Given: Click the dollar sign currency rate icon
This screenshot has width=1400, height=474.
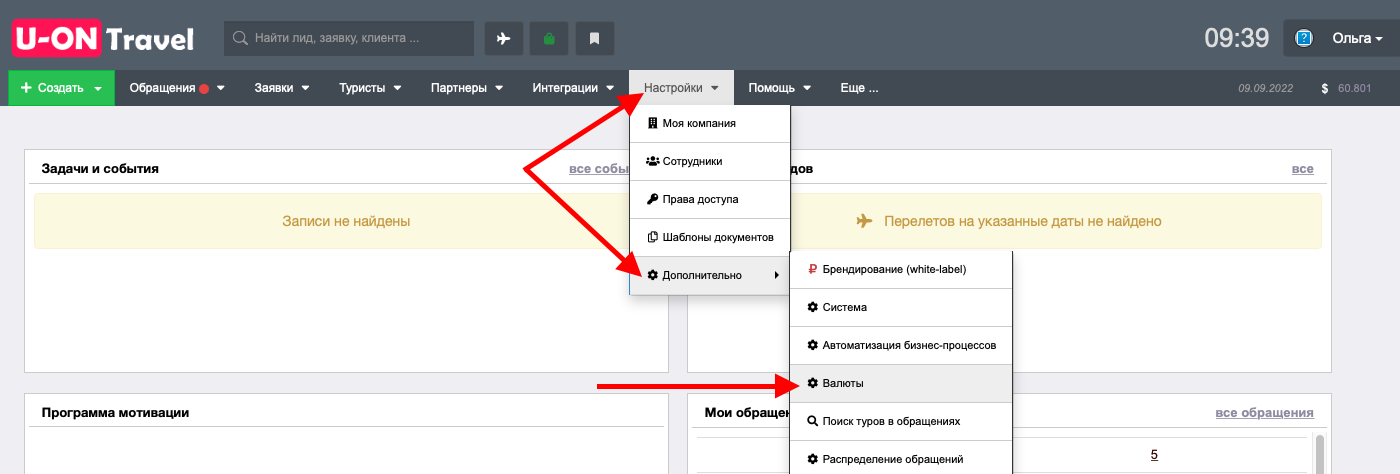Looking at the screenshot, I should tap(1324, 88).
